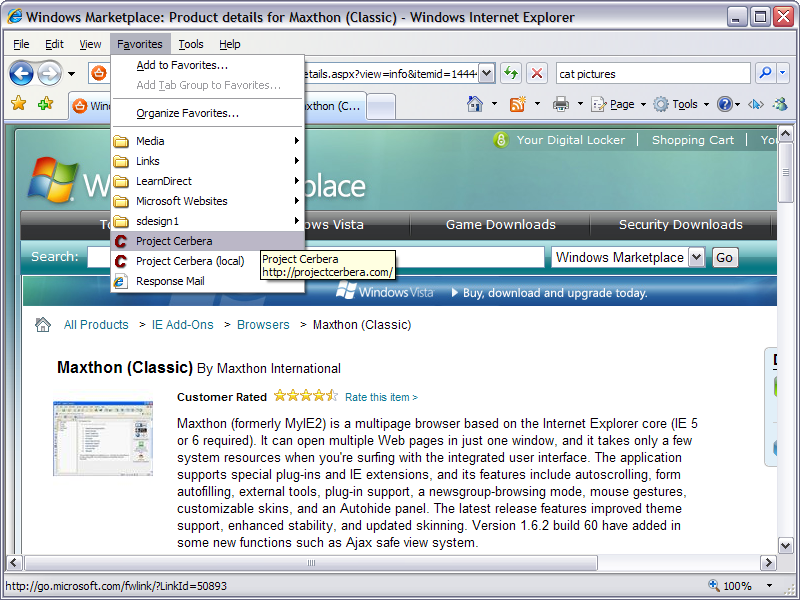
Task: Follow the 'Rate this item' link
Action: 381,397
